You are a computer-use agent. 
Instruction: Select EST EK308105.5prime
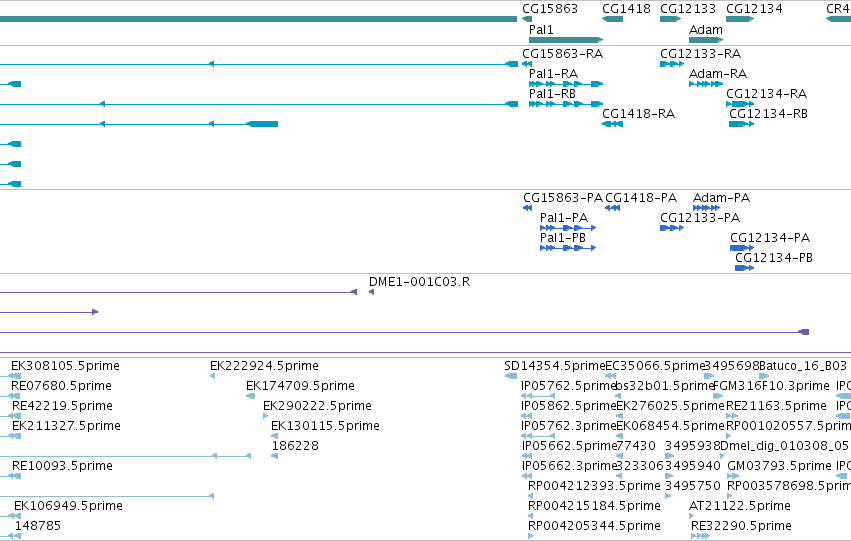click(65, 366)
